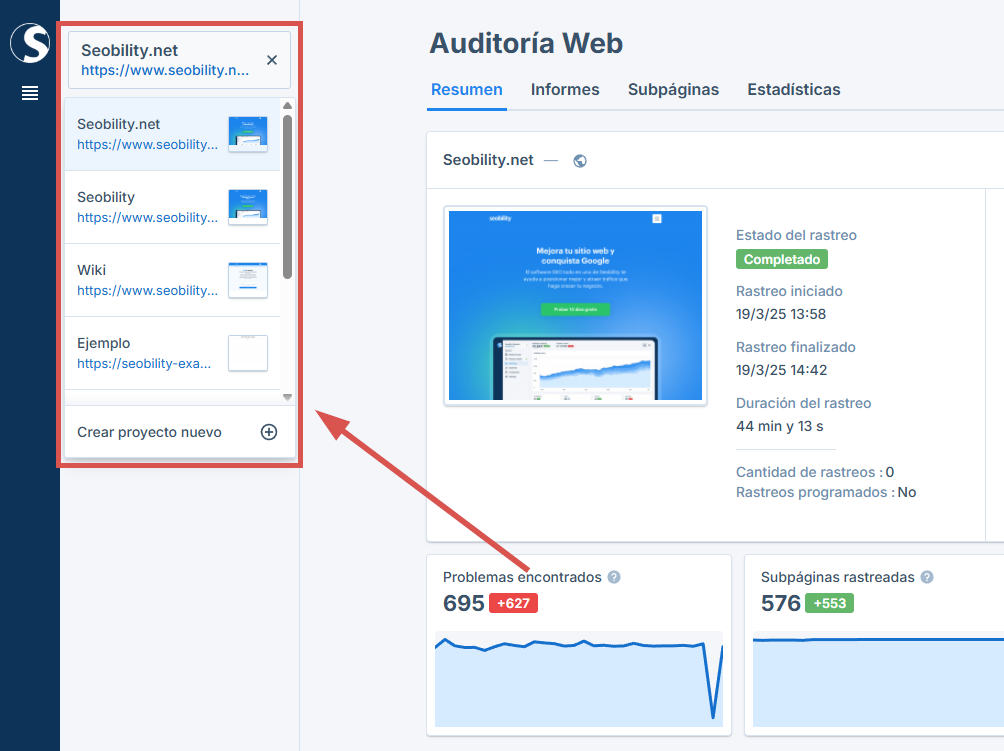Open the Informes tab
1004x751 pixels.
point(565,90)
